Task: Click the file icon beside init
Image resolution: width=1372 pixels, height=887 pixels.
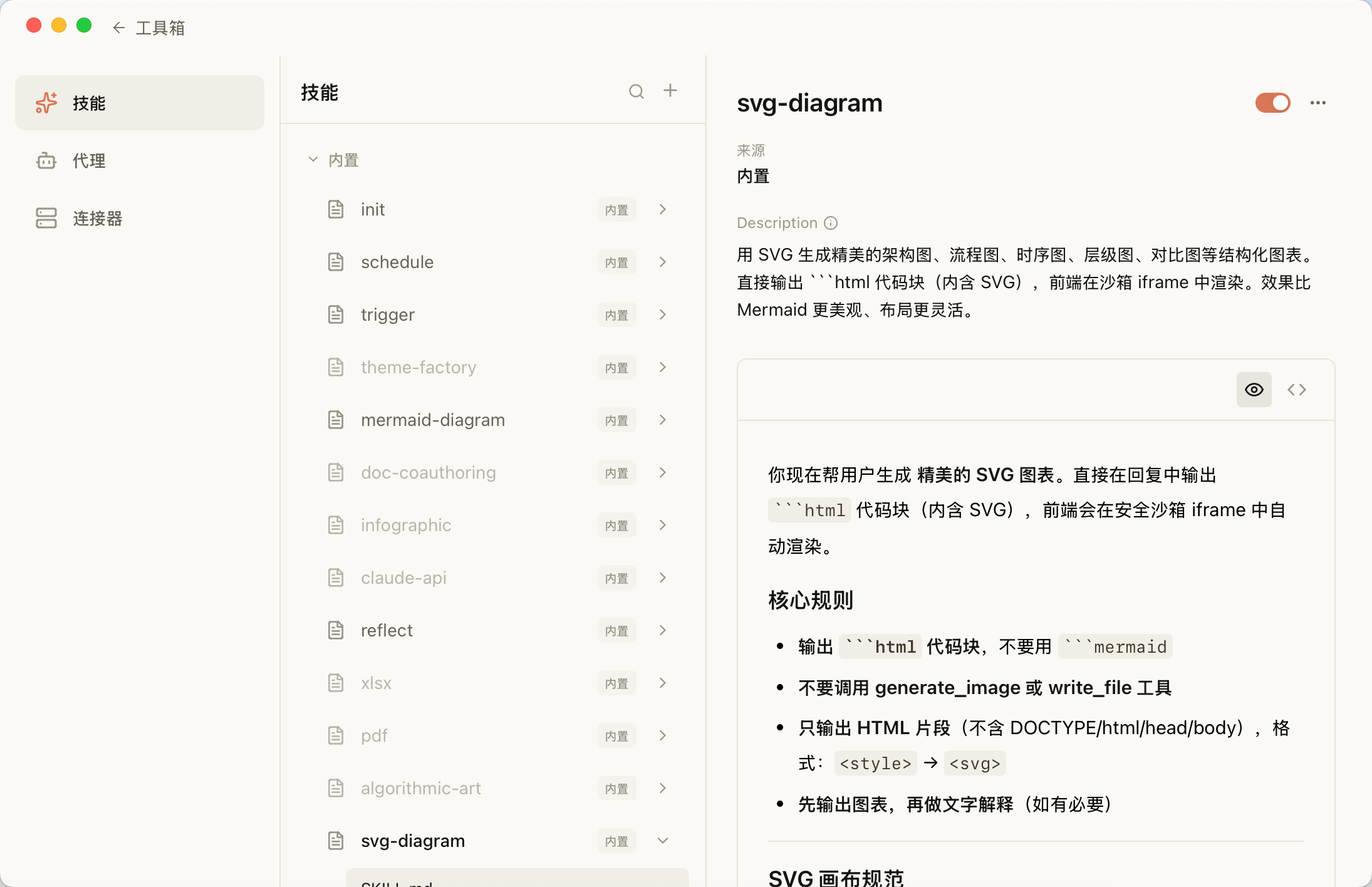Action: click(336, 209)
